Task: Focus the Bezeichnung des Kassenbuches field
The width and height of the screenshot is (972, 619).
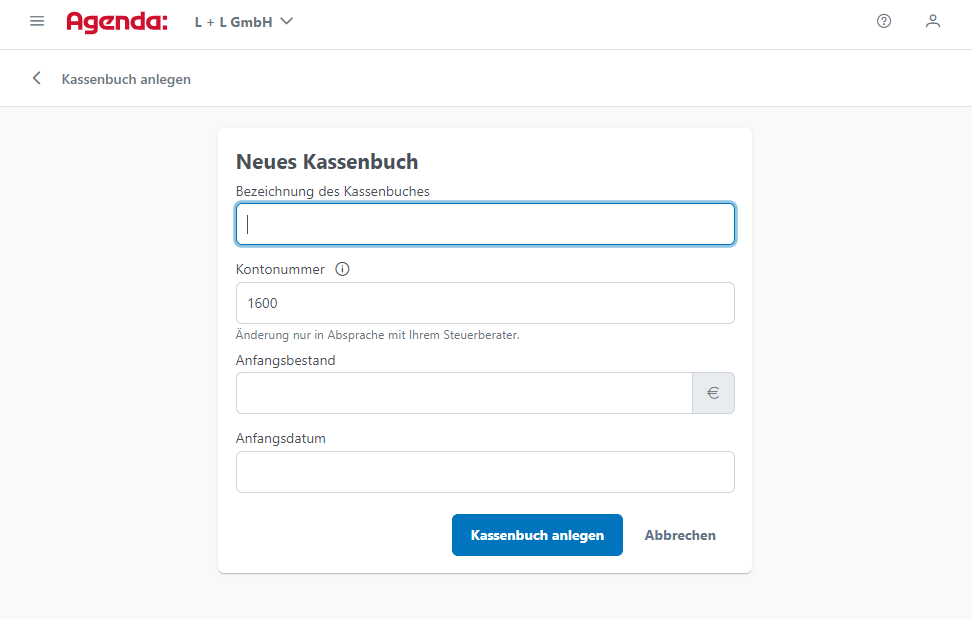Action: pyautogui.click(x=485, y=224)
